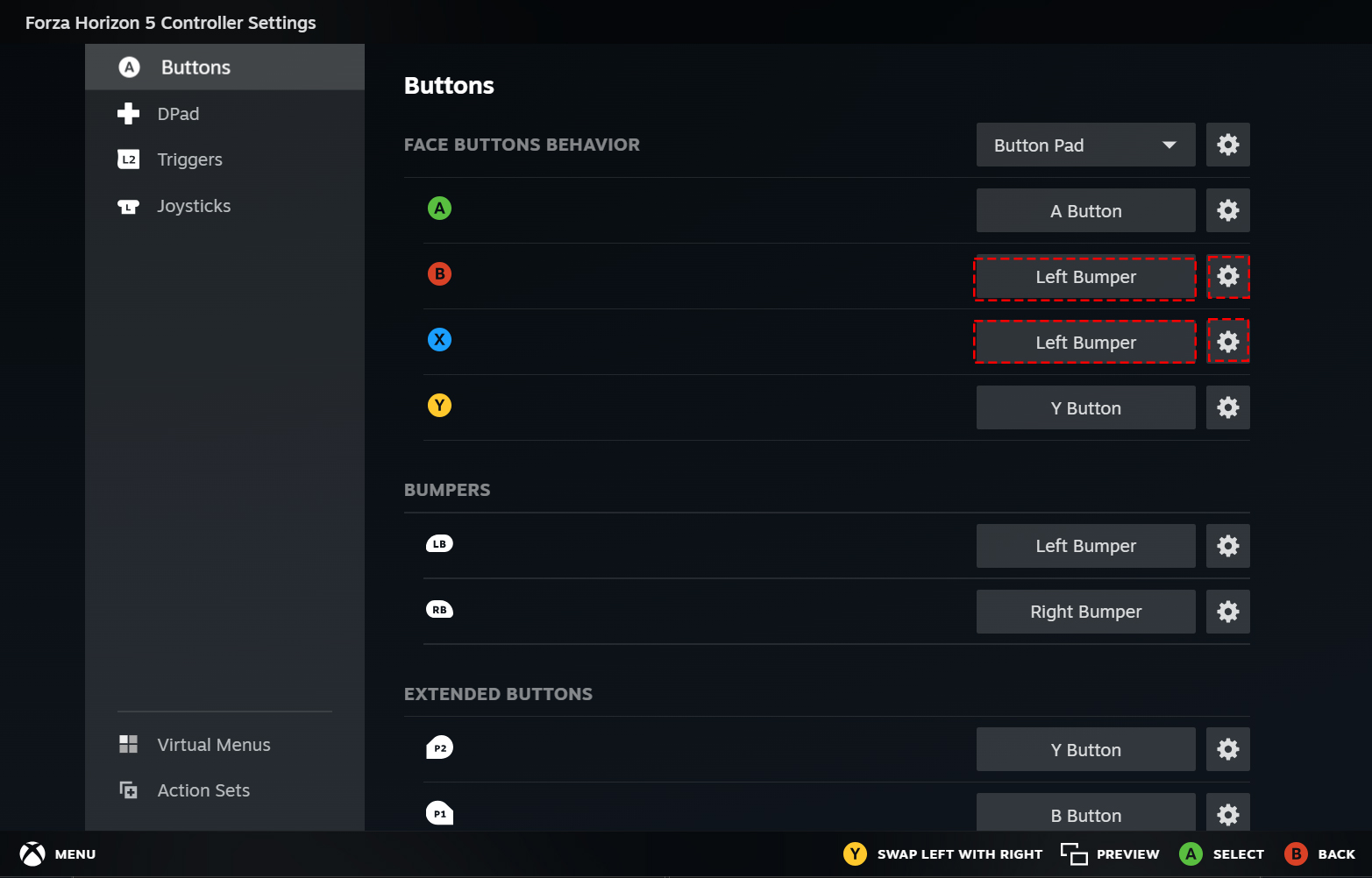Change the A Button binding
1372x878 pixels.
[1085, 210]
